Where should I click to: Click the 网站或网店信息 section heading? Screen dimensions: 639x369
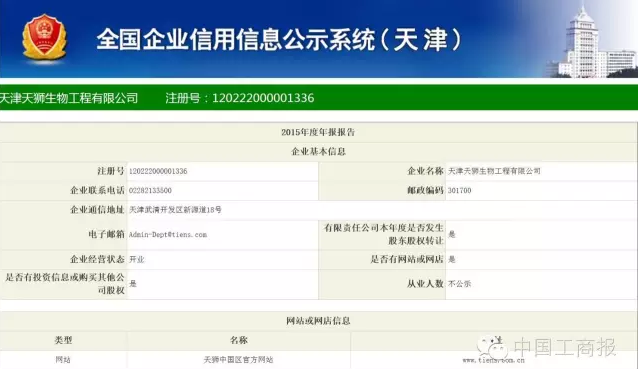pos(318,321)
